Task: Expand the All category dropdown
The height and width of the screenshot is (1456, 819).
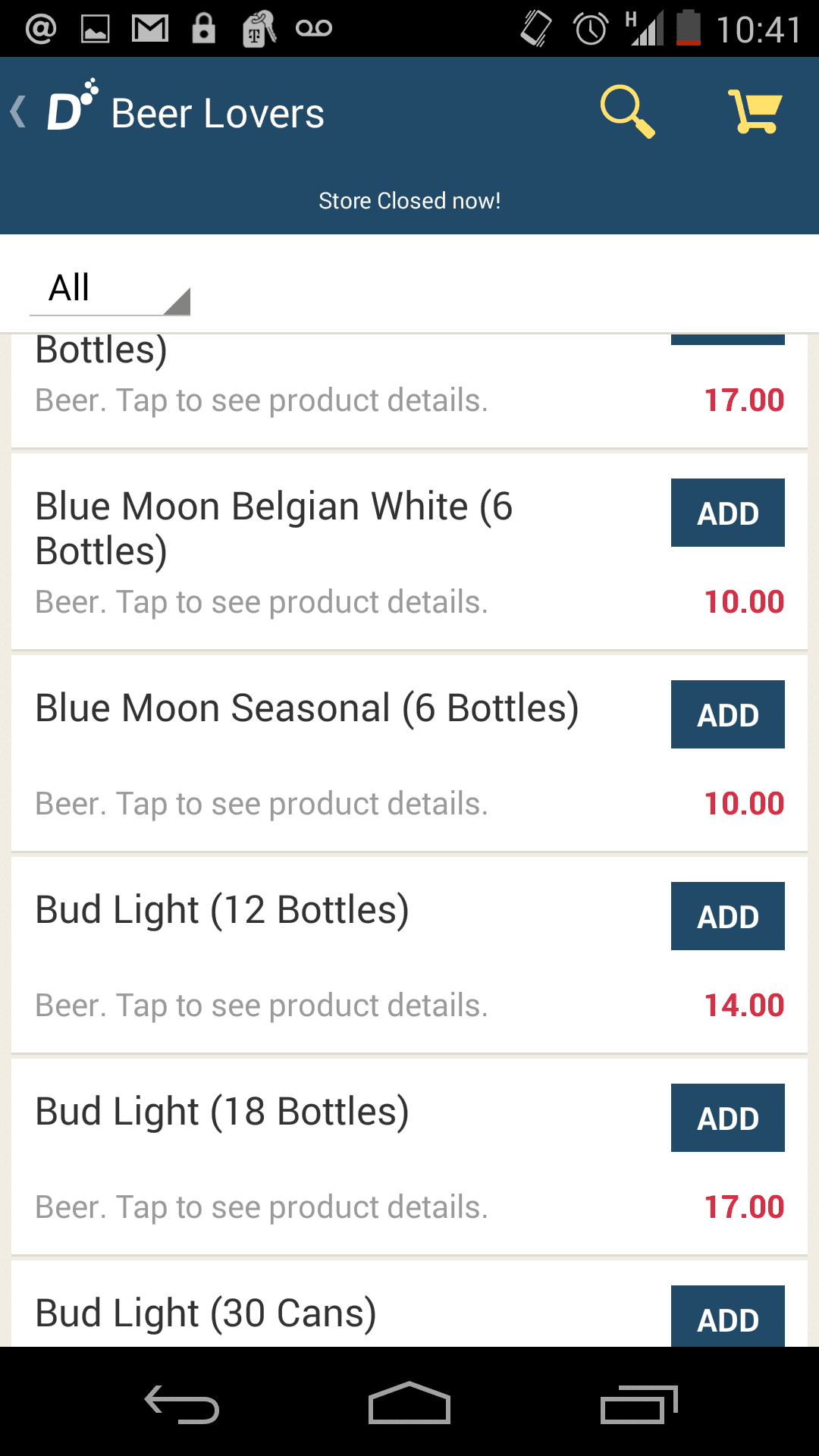Action: pyautogui.click(x=110, y=289)
